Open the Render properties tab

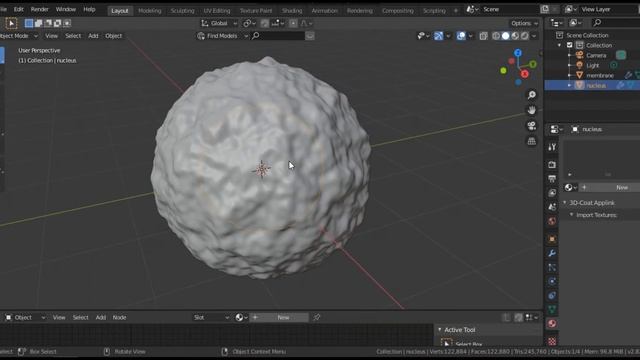tap(552, 164)
